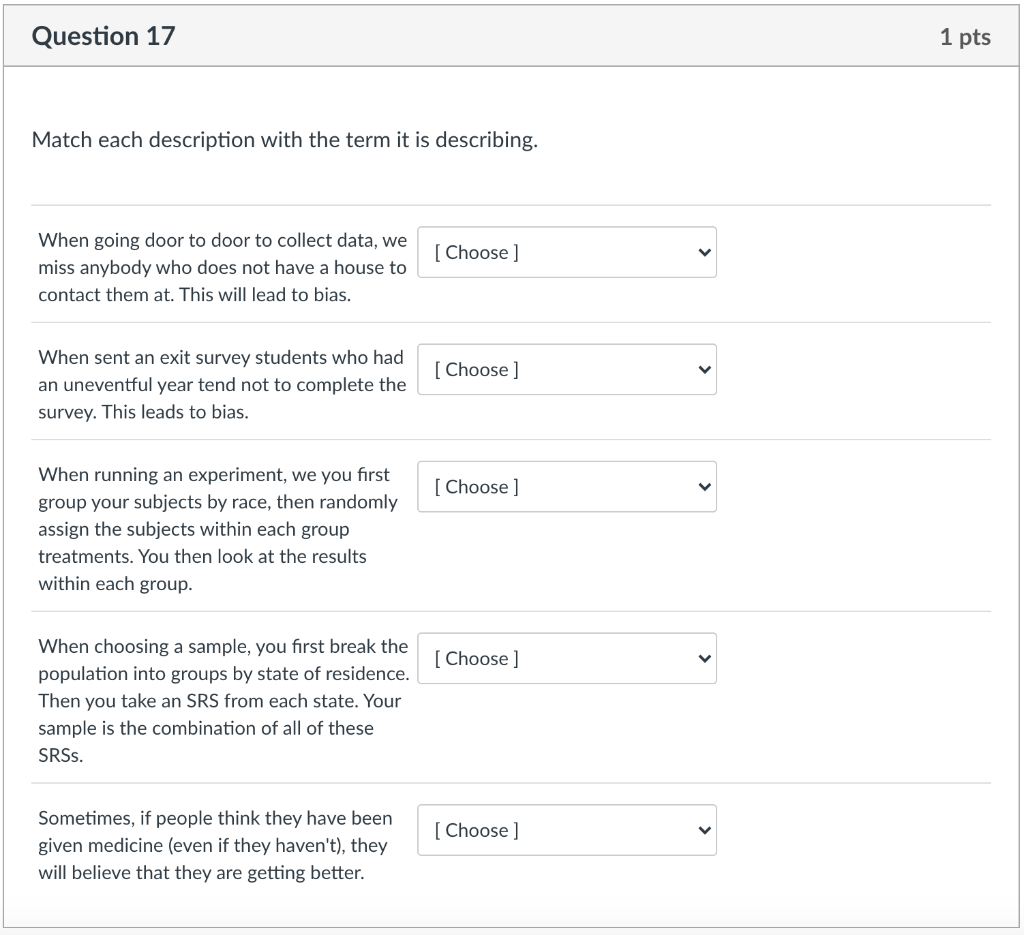Image resolution: width=1024 pixels, height=935 pixels.
Task: Open dropdown for SRS from each state
Action: click(x=566, y=658)
